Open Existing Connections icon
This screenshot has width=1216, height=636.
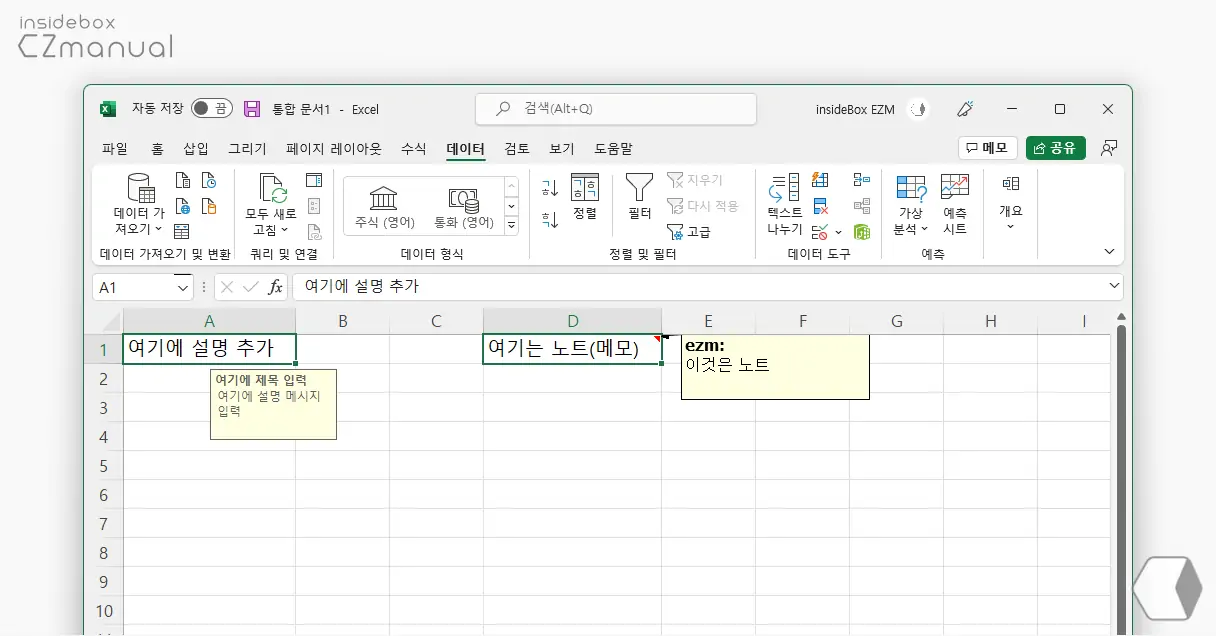click(209, 206)
